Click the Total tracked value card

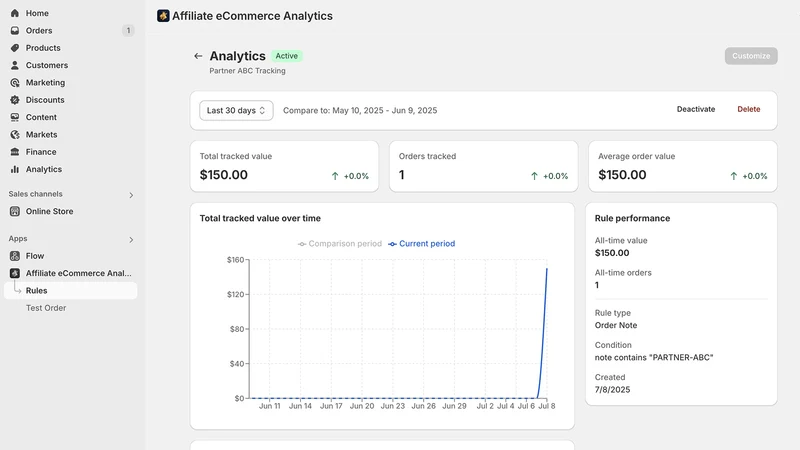coord(284,166)
